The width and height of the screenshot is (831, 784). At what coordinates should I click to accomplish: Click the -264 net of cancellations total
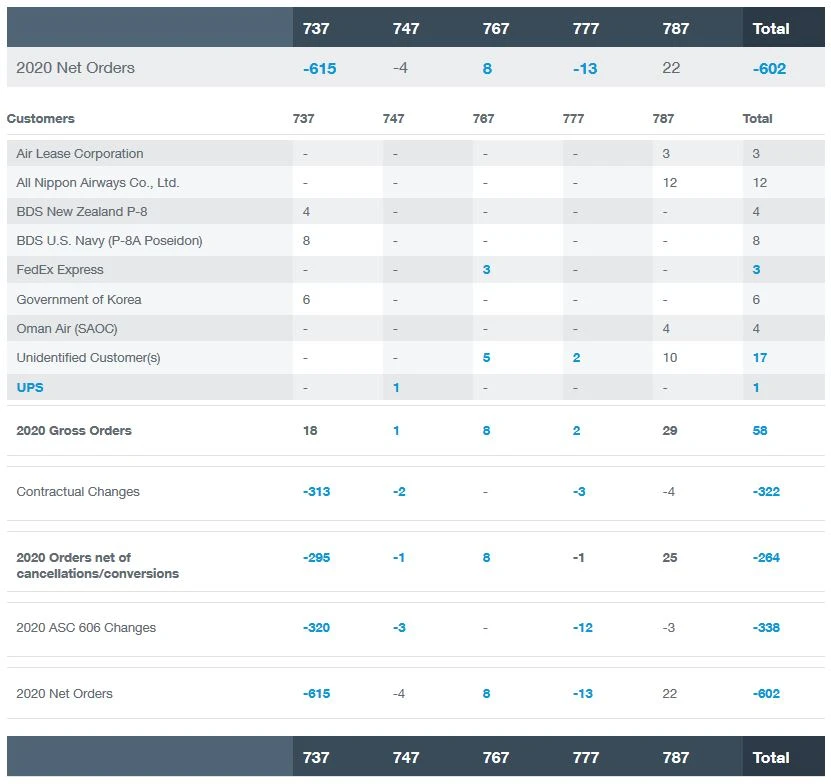tap(766, 558)
